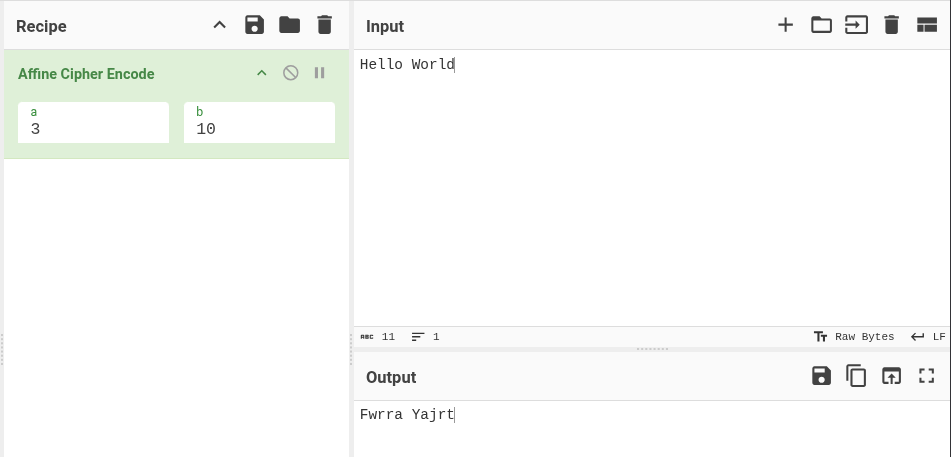The image size is (951, 457).
Task: Load a recipe via folder icon
Action: pos(289,25)
